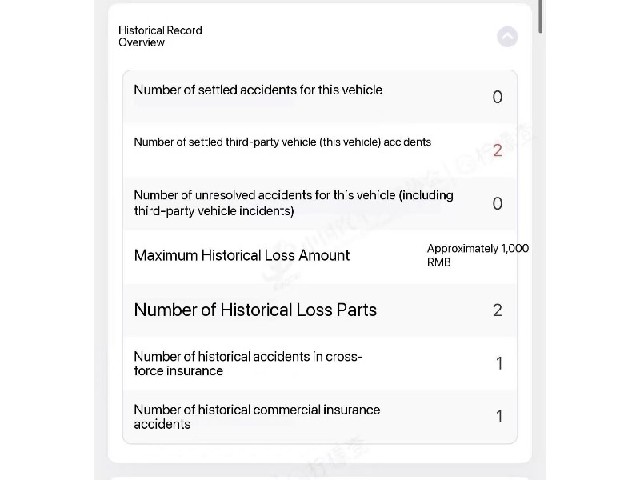Click the vertical scrollbar thumb at right edge
640x480 pixels.
coord(540,16)
